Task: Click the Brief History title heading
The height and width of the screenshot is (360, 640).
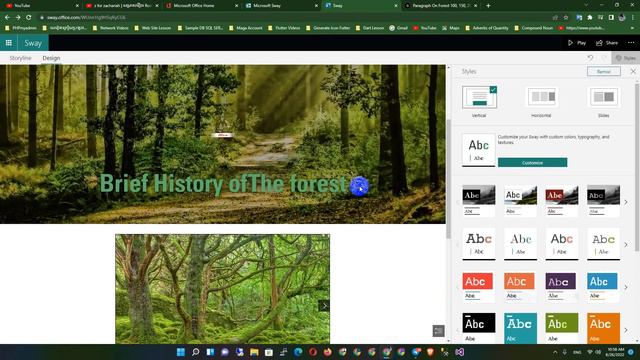Action: tap(223, 183)
